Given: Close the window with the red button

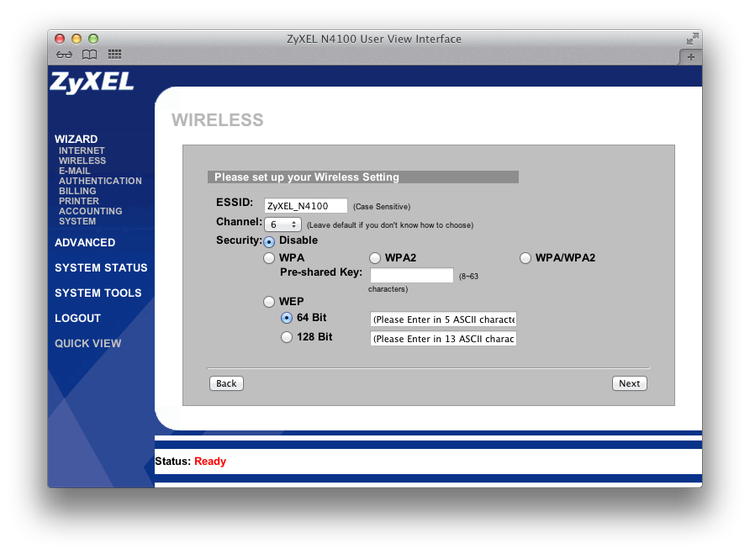Looking at the screenshot, I should (x=60, y=39).
